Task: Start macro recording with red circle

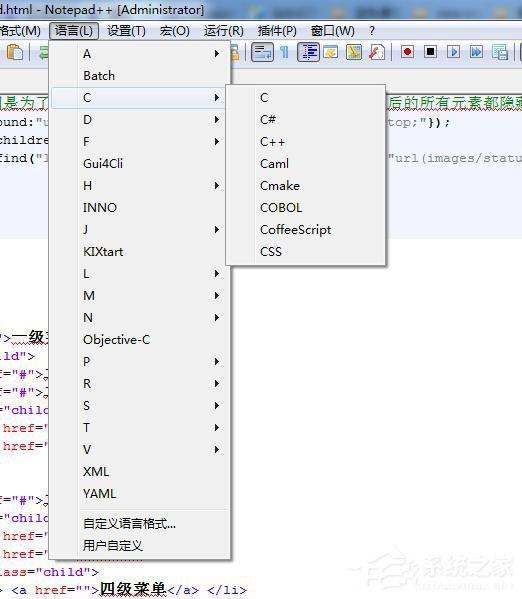Action: tap(407, 52)
